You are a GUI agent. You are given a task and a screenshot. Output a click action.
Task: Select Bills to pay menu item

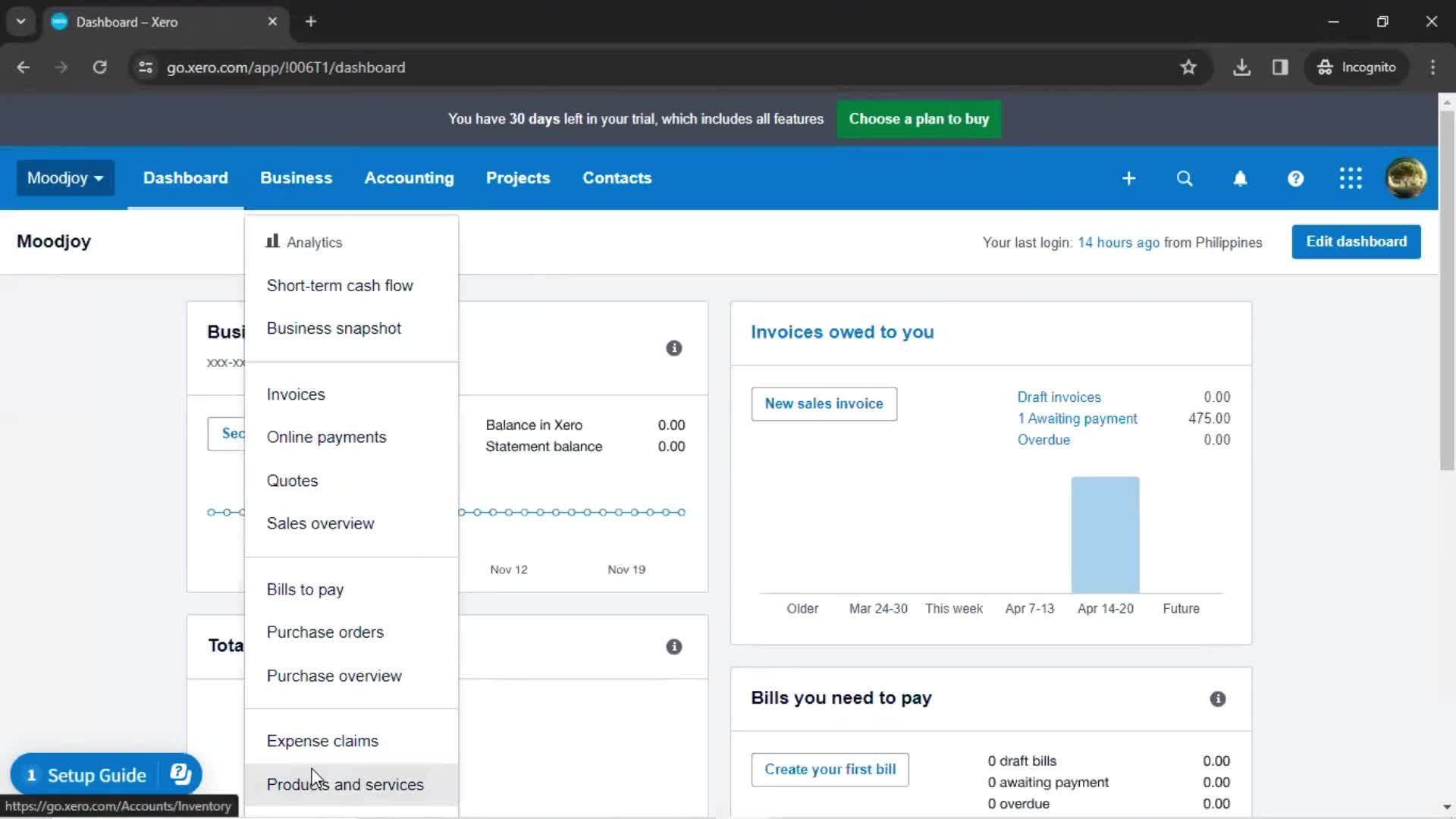pyautogui.click(x=351, y=589)
